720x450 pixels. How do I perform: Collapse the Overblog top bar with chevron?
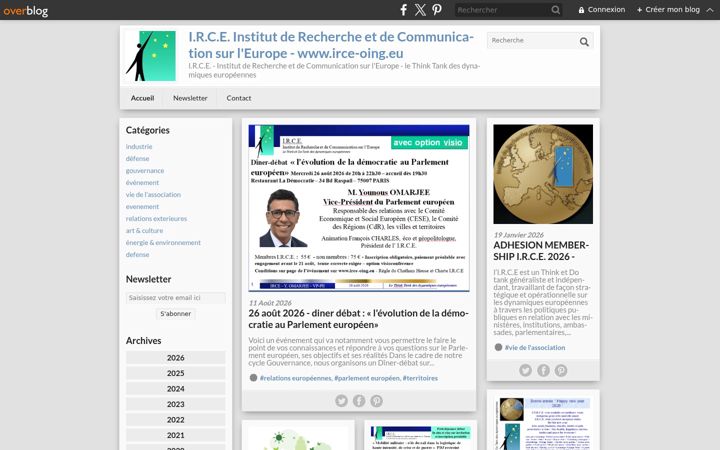710,10
